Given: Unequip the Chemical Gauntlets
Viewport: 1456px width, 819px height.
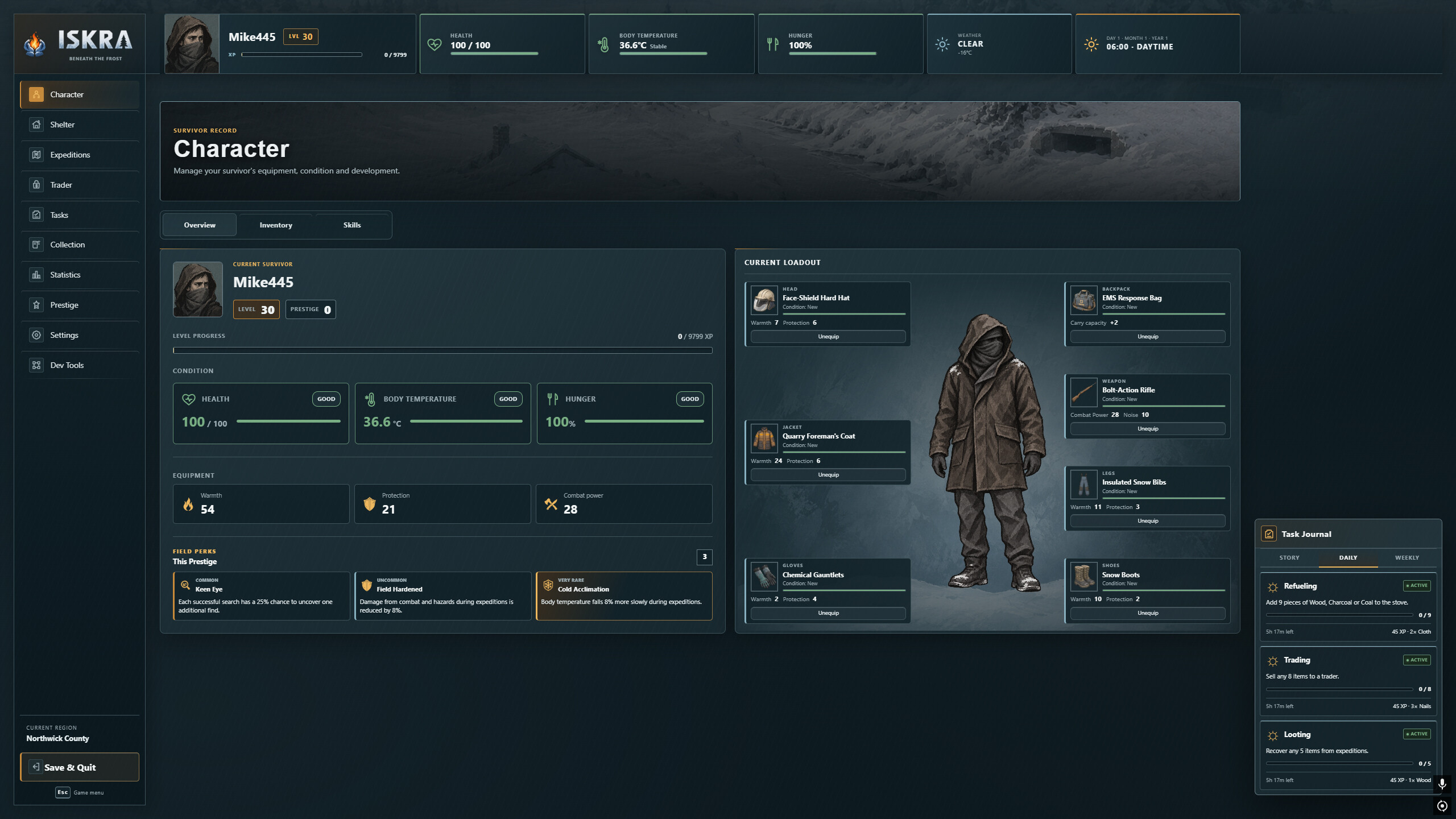Looking at the screenshot, I should 828,613.
